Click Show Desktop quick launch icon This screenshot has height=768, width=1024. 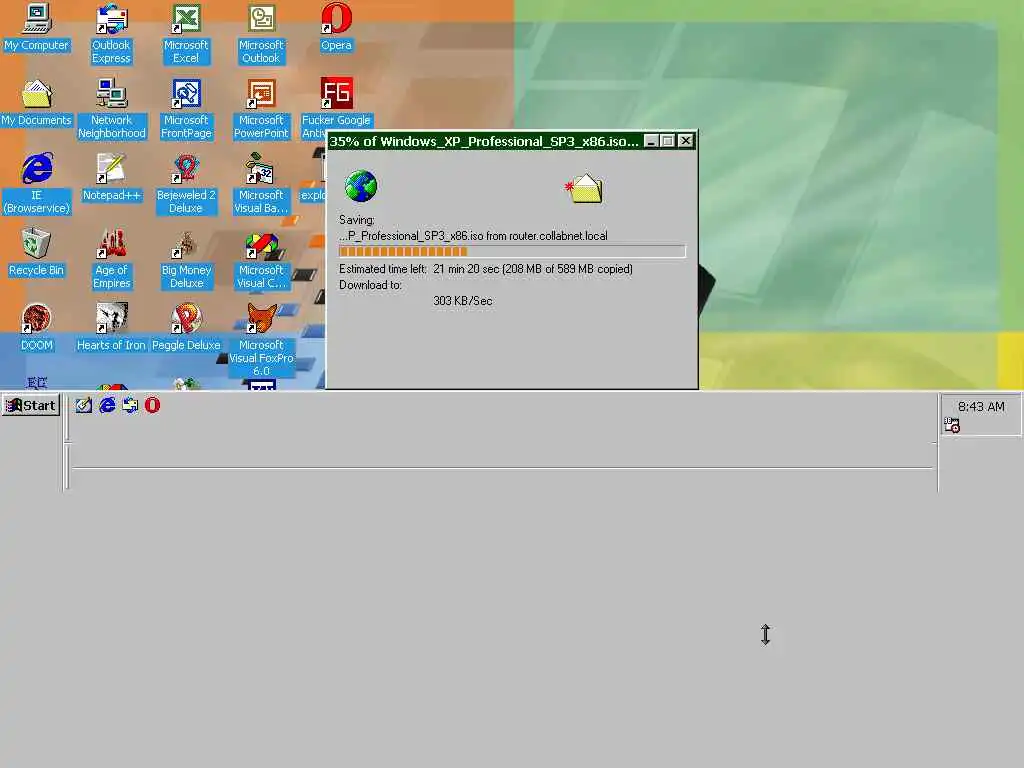coord(84,406)
